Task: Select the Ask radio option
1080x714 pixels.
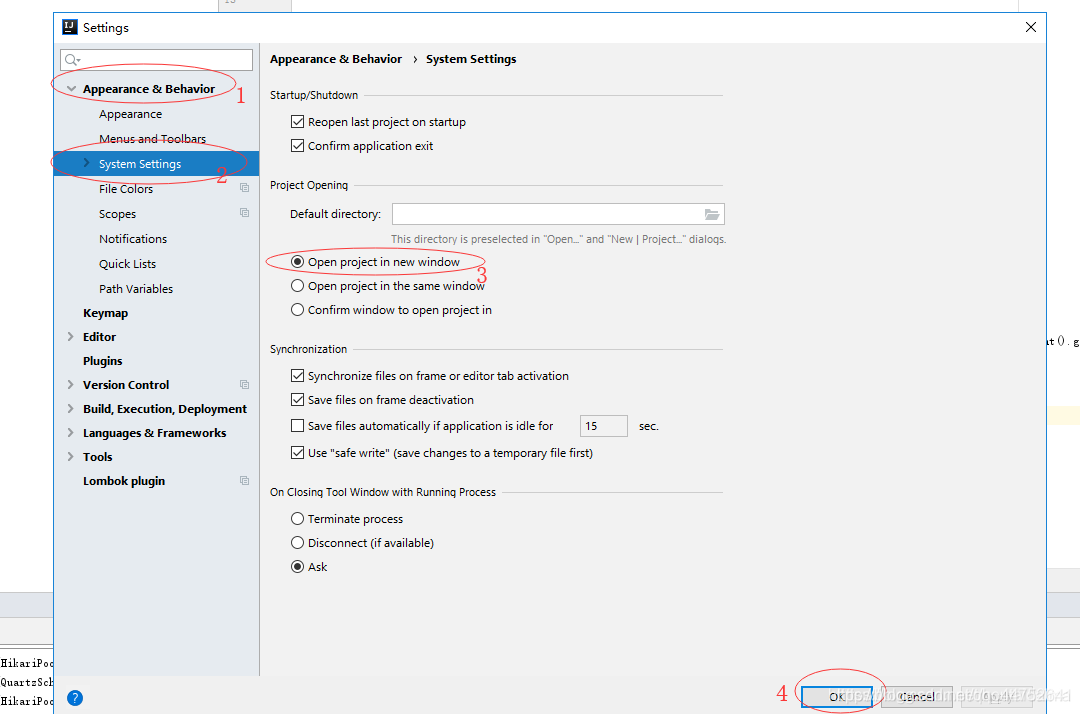Action: pyautogui.click(x=298, y=567)
